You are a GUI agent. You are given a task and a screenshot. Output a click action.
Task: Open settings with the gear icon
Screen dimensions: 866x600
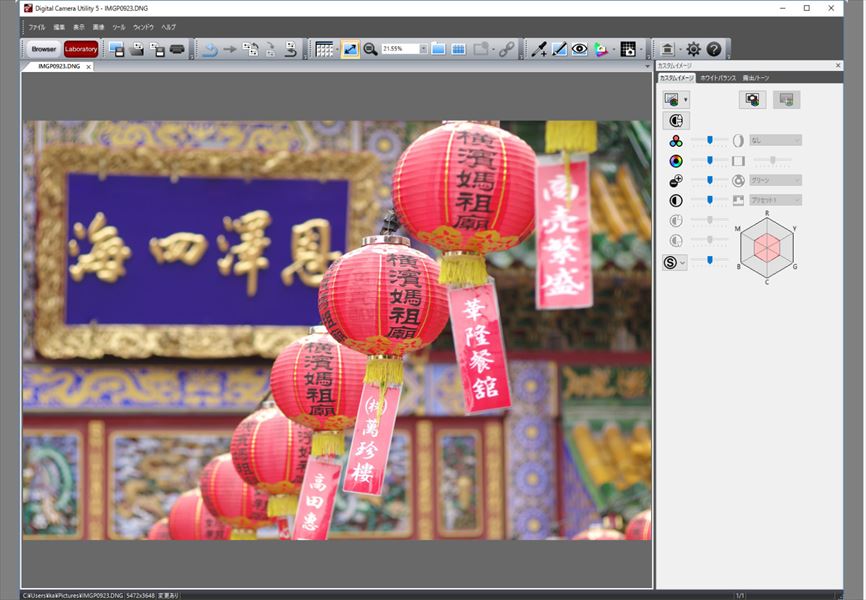click(693, 49)
